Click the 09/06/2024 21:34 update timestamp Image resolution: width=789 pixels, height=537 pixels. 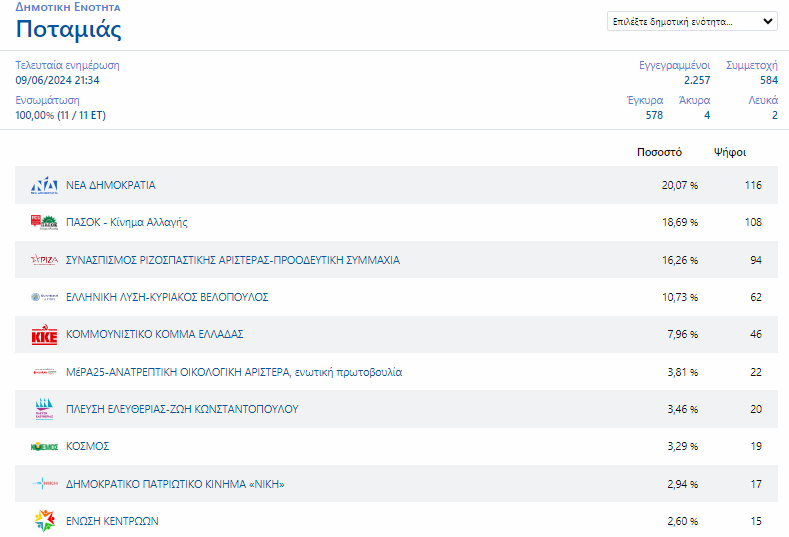(x=57, y=80)
